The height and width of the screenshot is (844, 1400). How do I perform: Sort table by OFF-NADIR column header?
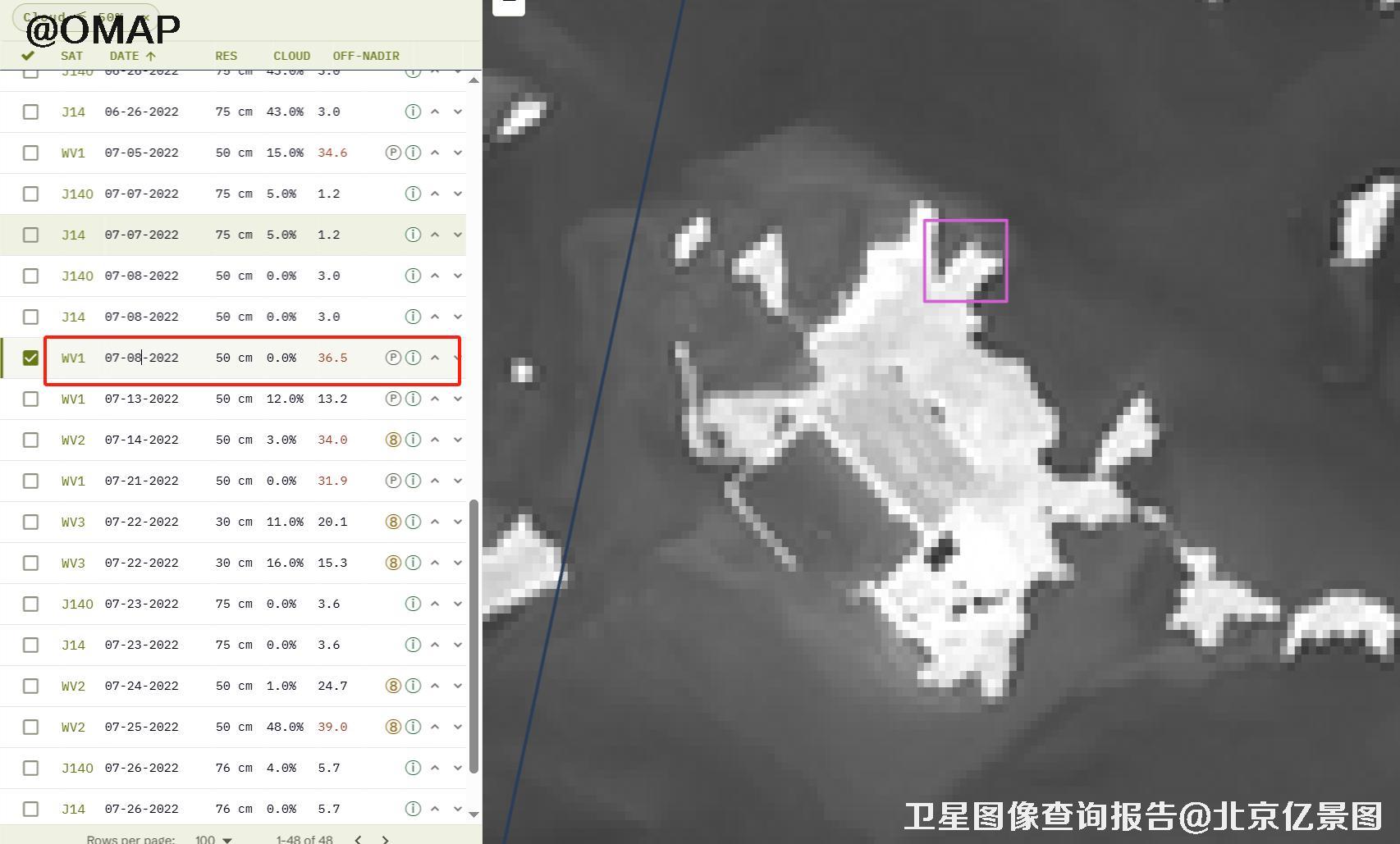pos(366,56)
